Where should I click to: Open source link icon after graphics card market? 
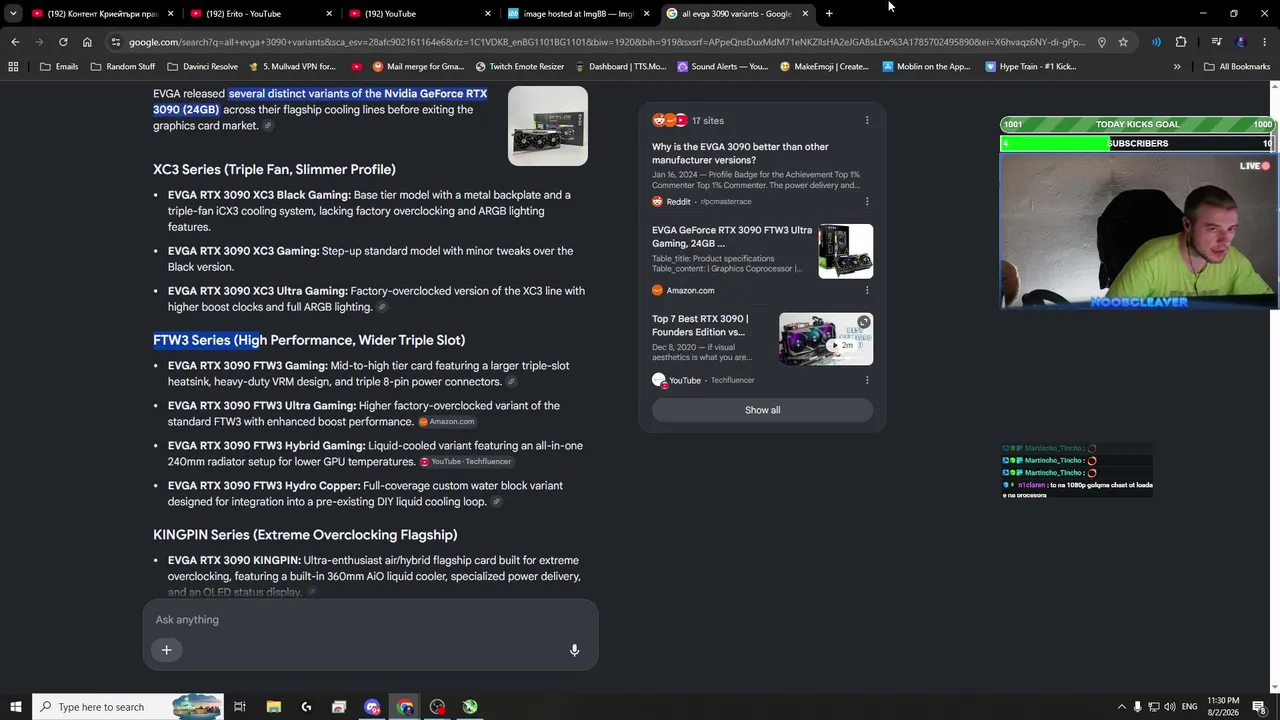click(x=268, y=126)
